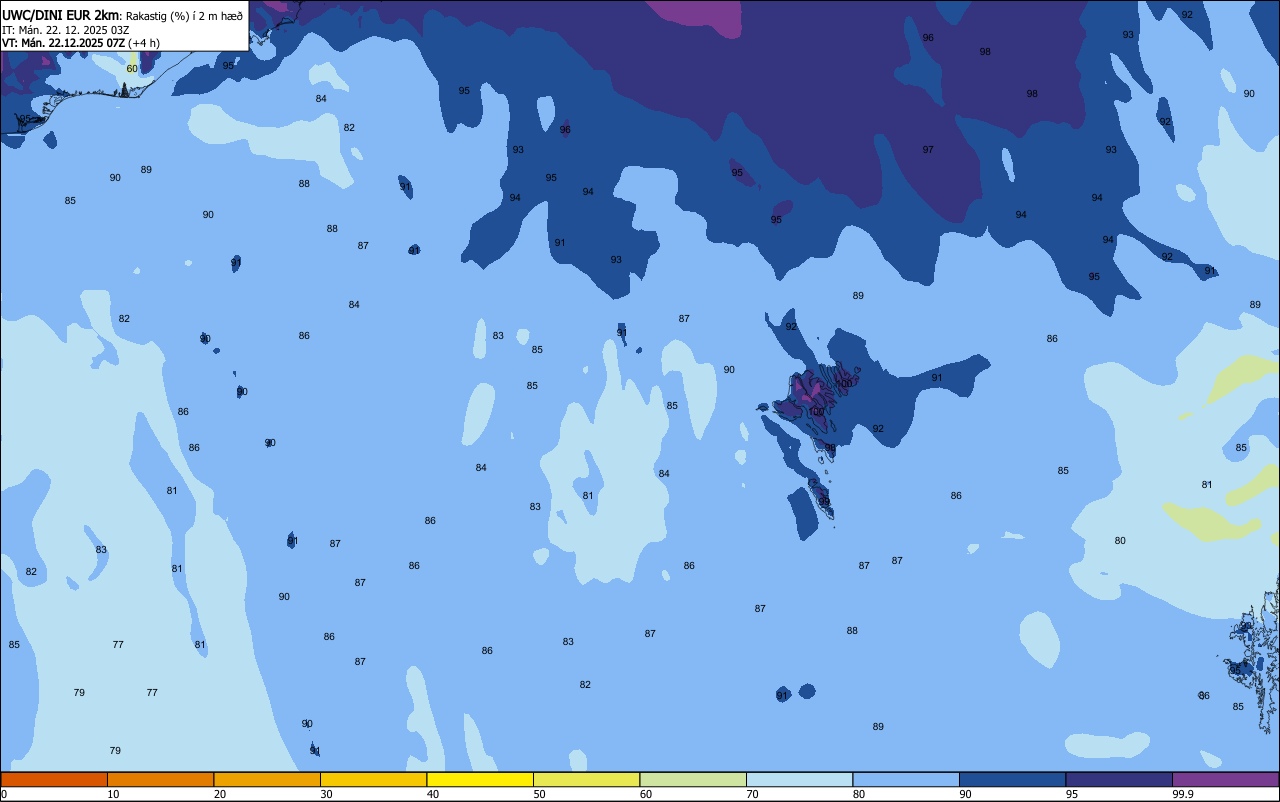This screenshot has width=1280, height=802.
Task: Click the '30' legend scale label
Action: pyautogui.click(x=326, y=794)
